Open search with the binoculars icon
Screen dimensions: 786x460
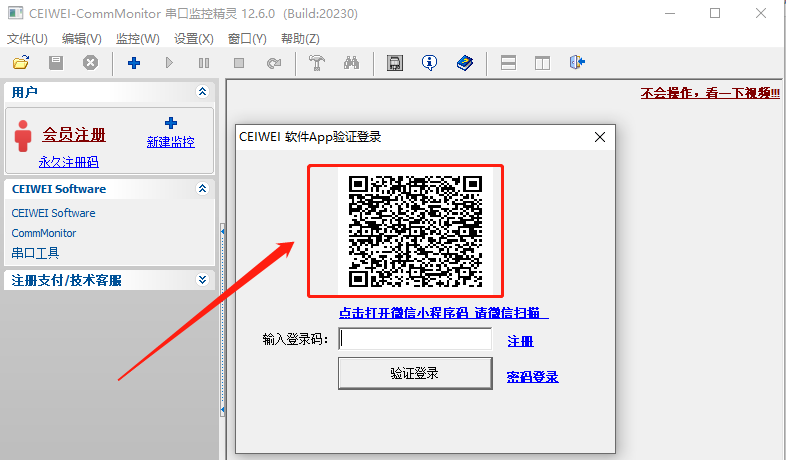point(351,63)
